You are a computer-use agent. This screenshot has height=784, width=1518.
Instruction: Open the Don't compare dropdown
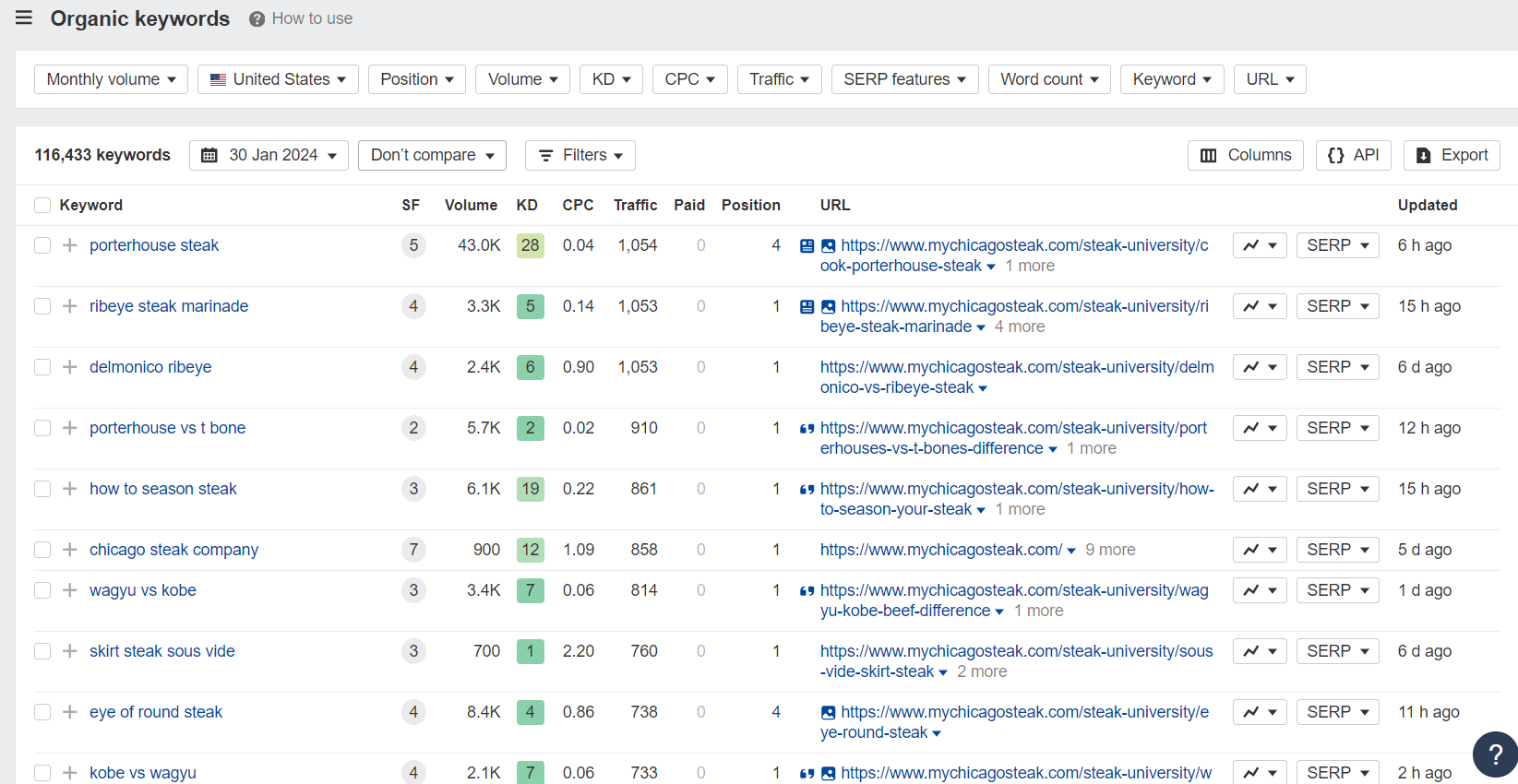(x=433, y=155)
